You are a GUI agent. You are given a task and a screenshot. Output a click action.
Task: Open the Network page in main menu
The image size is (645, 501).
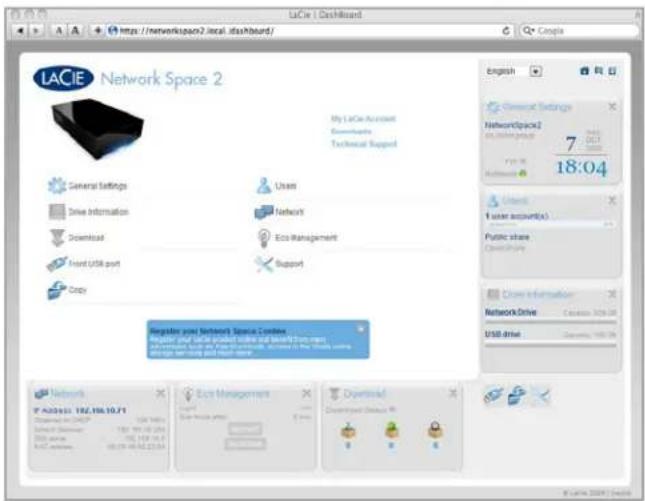coord(279,212)
